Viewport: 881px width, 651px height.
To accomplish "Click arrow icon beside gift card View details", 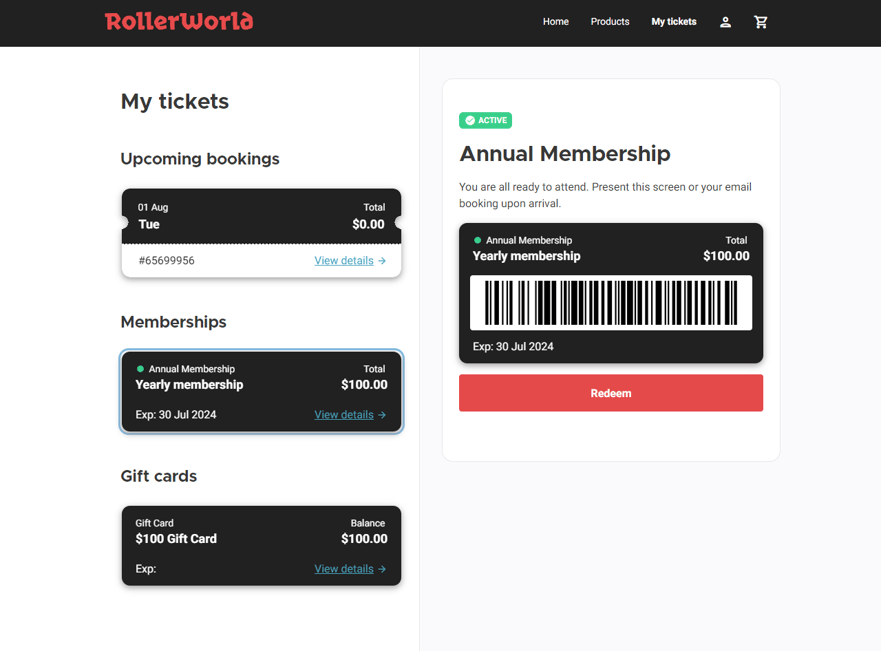I will (382, 569).
